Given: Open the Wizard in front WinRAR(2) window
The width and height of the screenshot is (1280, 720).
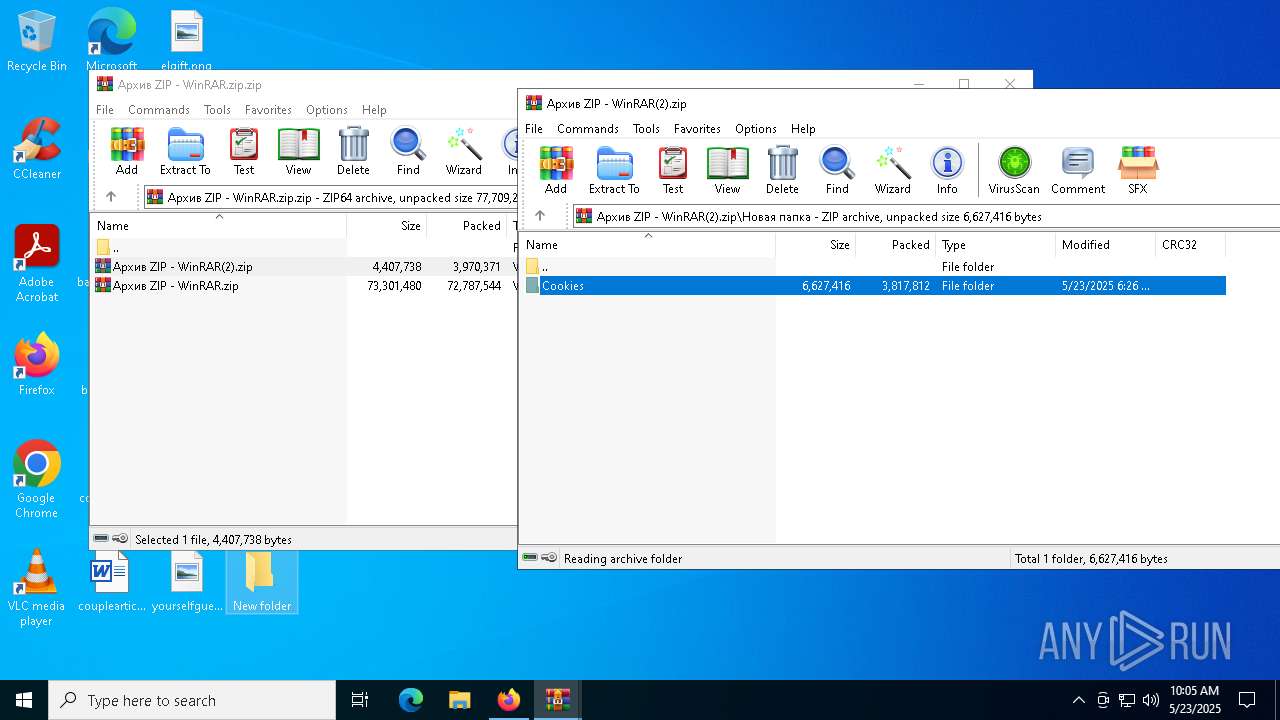Looking at the screenshot, I should 892,170.
